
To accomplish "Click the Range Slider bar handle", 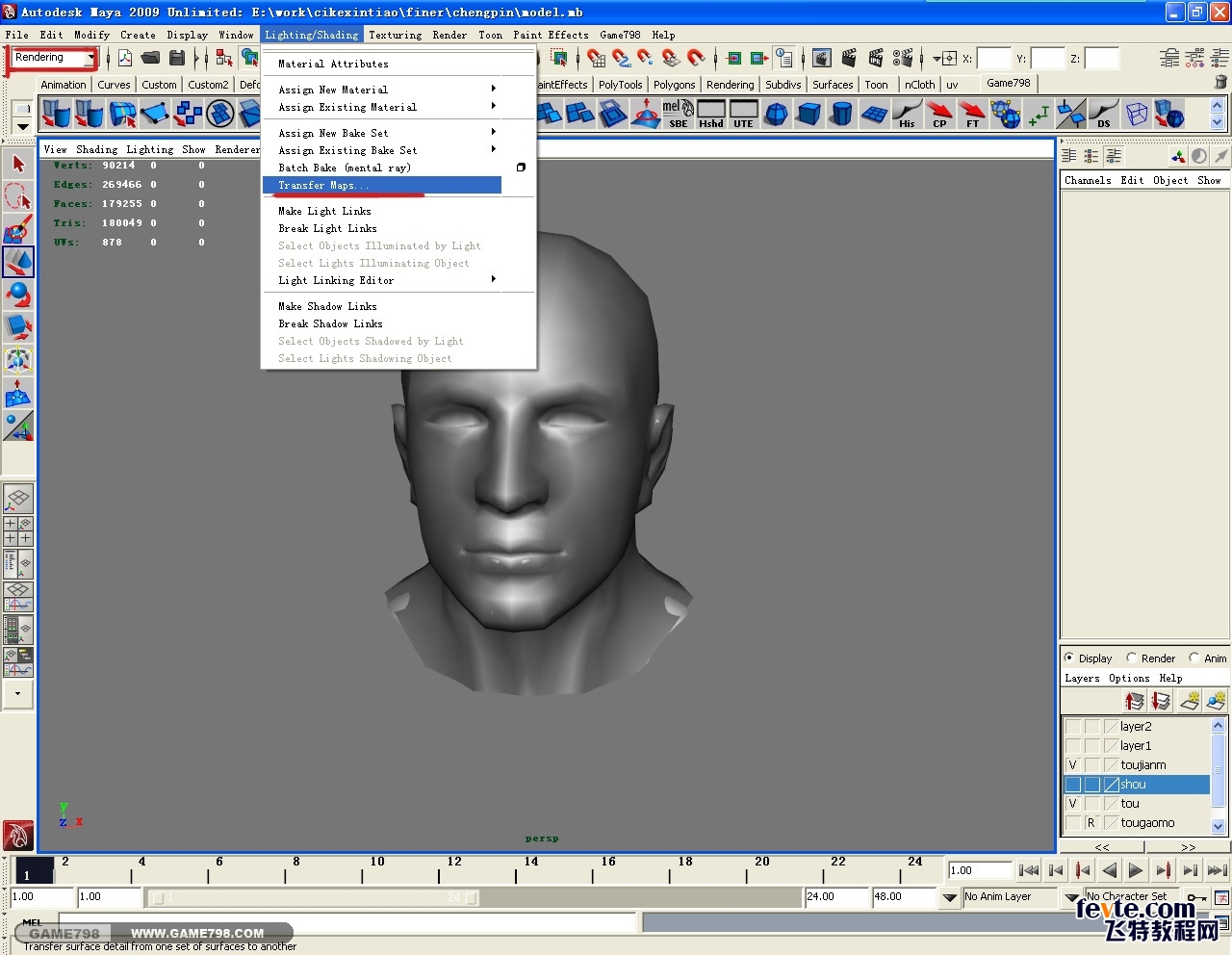I will pos(313,897).
